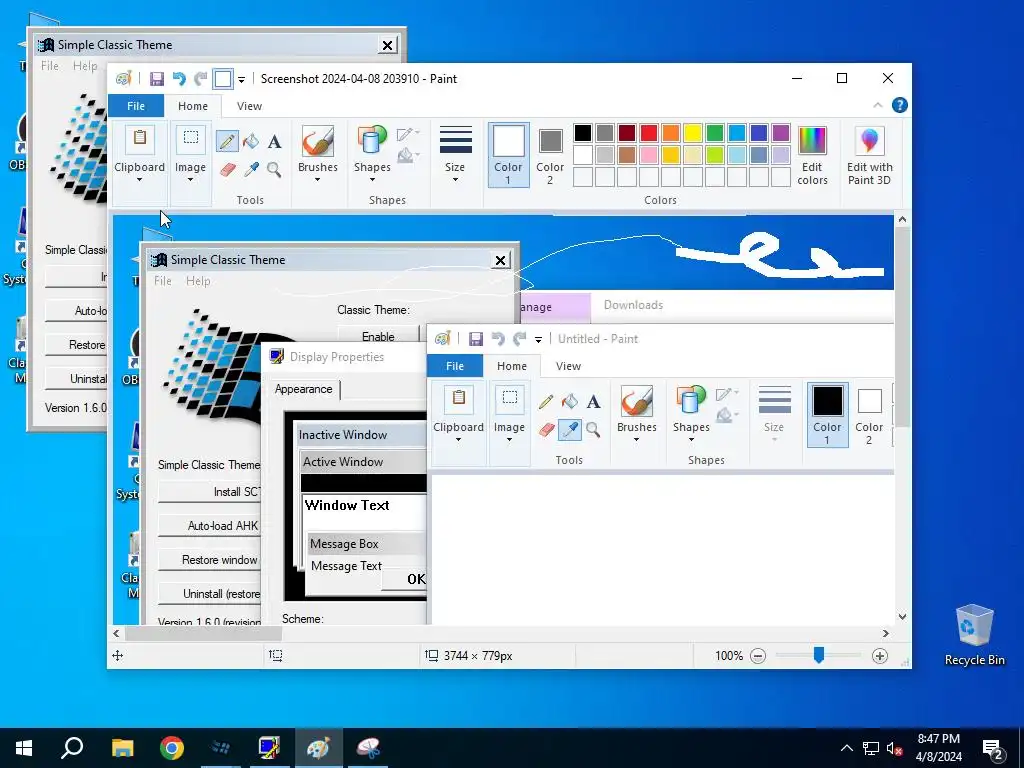This screenshot has width=1024, height=768.
Task: Click the canvas vertical scrollbar down arrow in Screenshot Paint
Action: pyautogui.click(x=902, y=616)
